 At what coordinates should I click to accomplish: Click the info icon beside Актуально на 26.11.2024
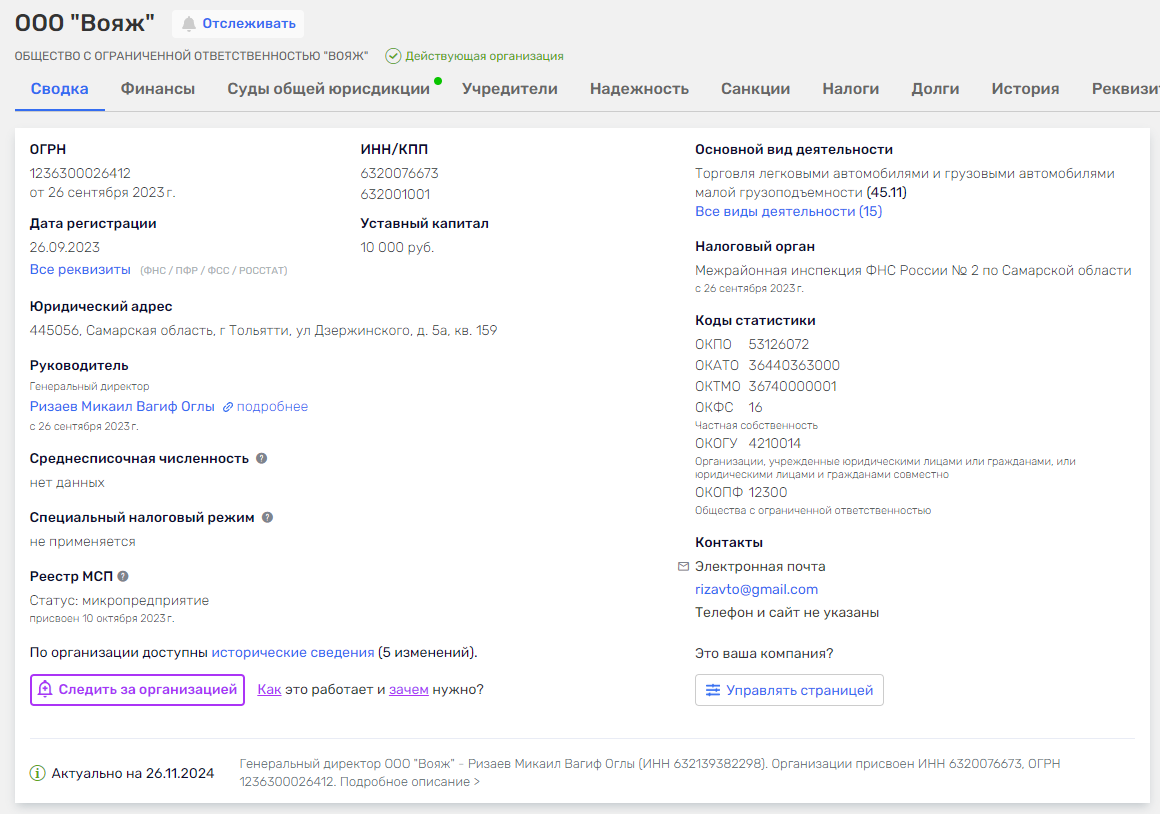[x=37, y=773]
